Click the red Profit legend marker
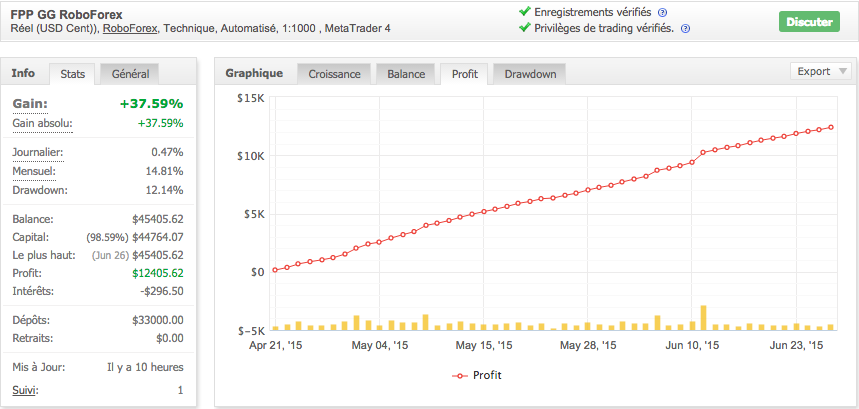The height and width of the screenshot is (409, 859). [x=460, y=376]
